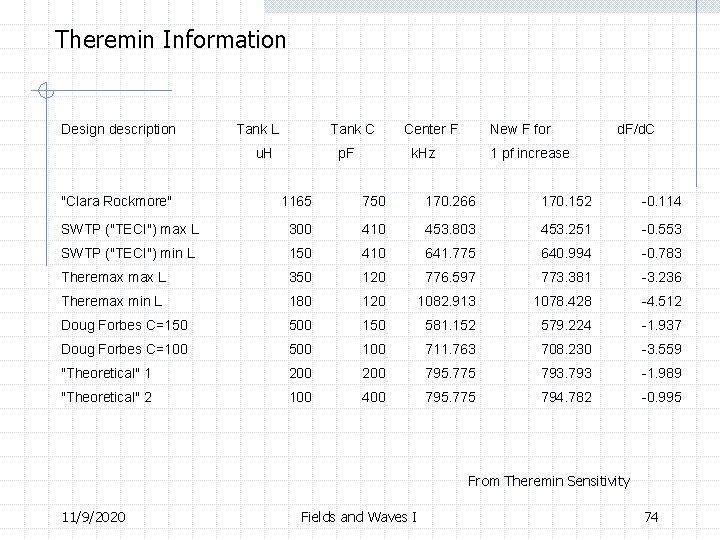Click new frequency 170.152
This screenshot has height=540, width=720.
(567, 201)
